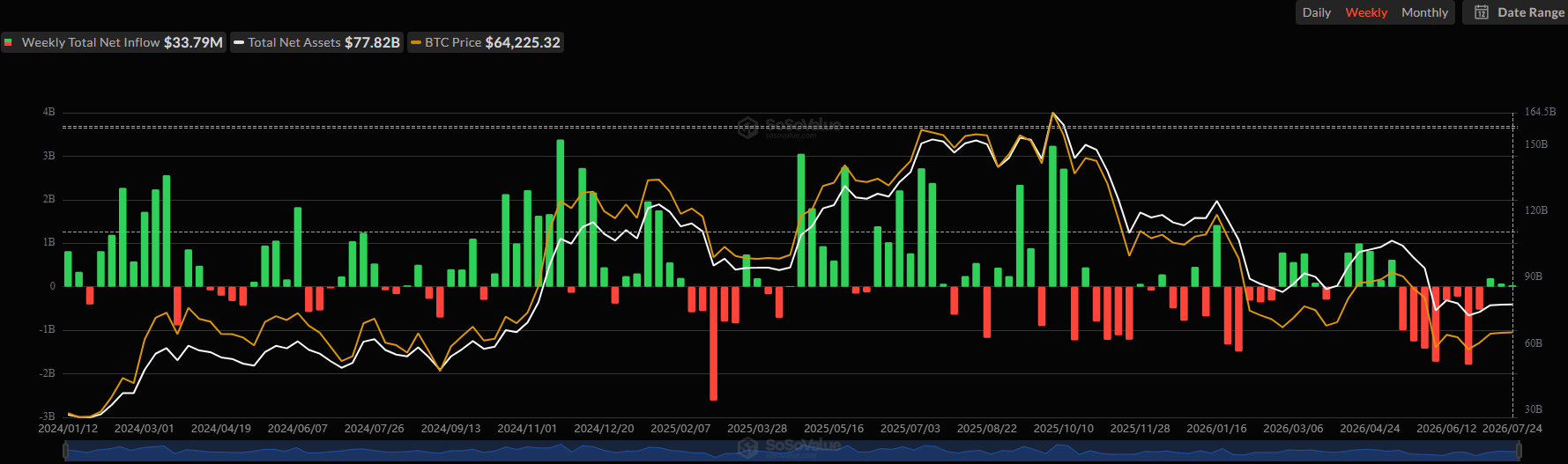The image size is (1568, 464).
Task: Click the 30B right axis label
Action: click(x=1534, y=409)
